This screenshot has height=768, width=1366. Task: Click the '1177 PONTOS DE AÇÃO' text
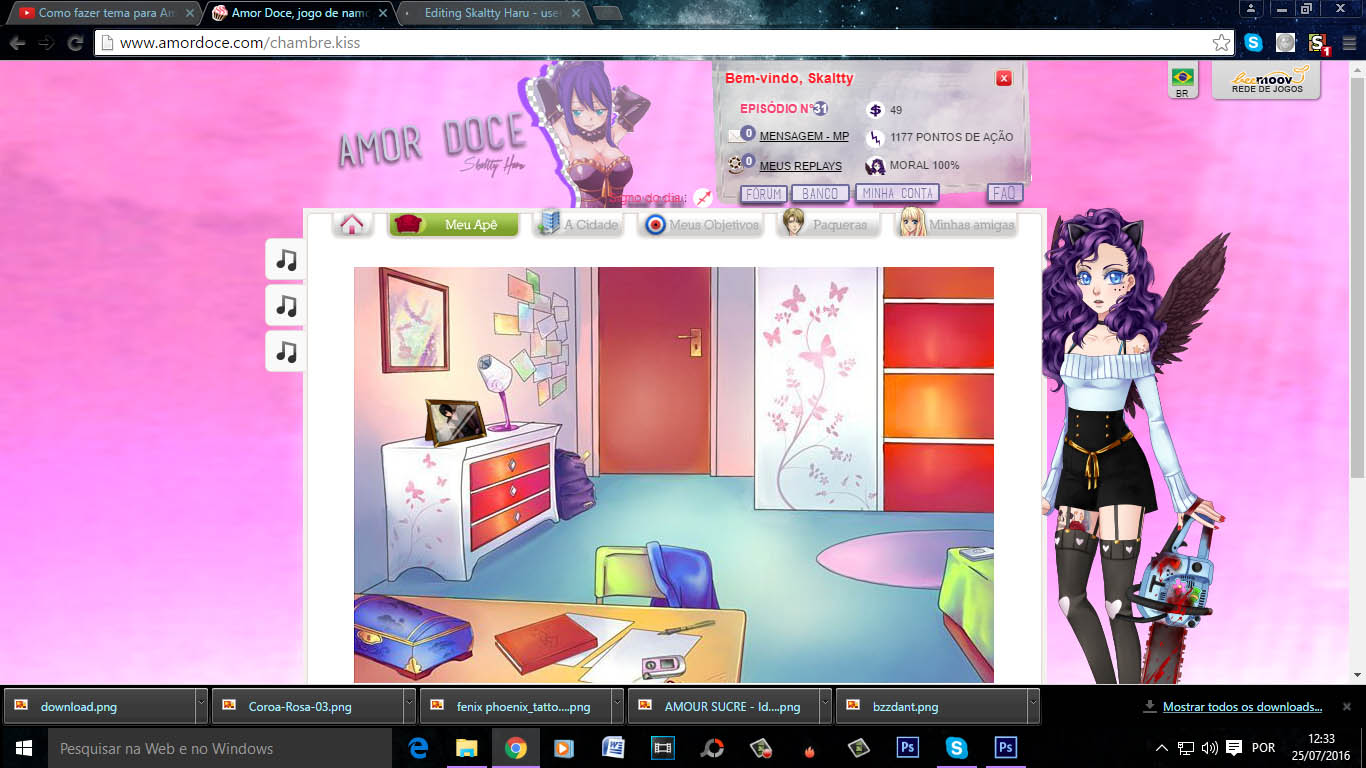[x=952, y=137]
